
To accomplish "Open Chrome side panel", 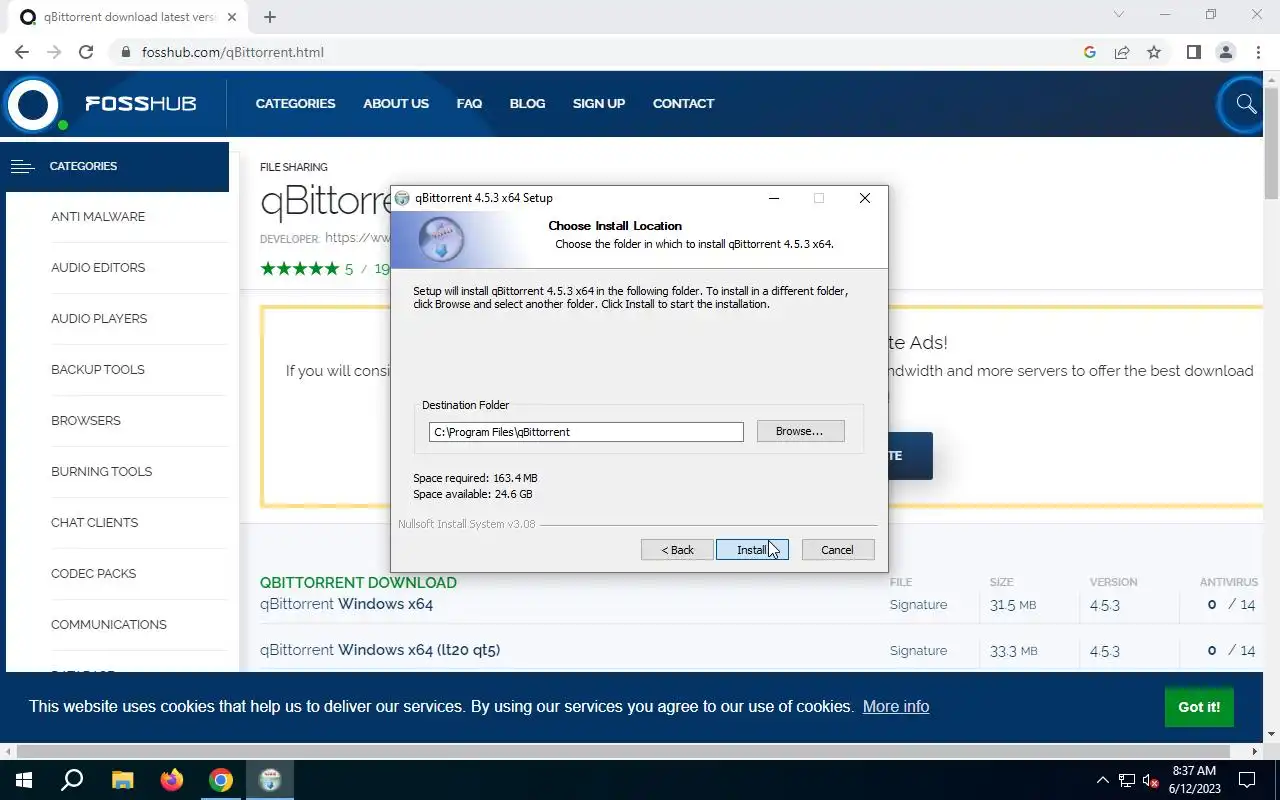I will click(1193, 52).
